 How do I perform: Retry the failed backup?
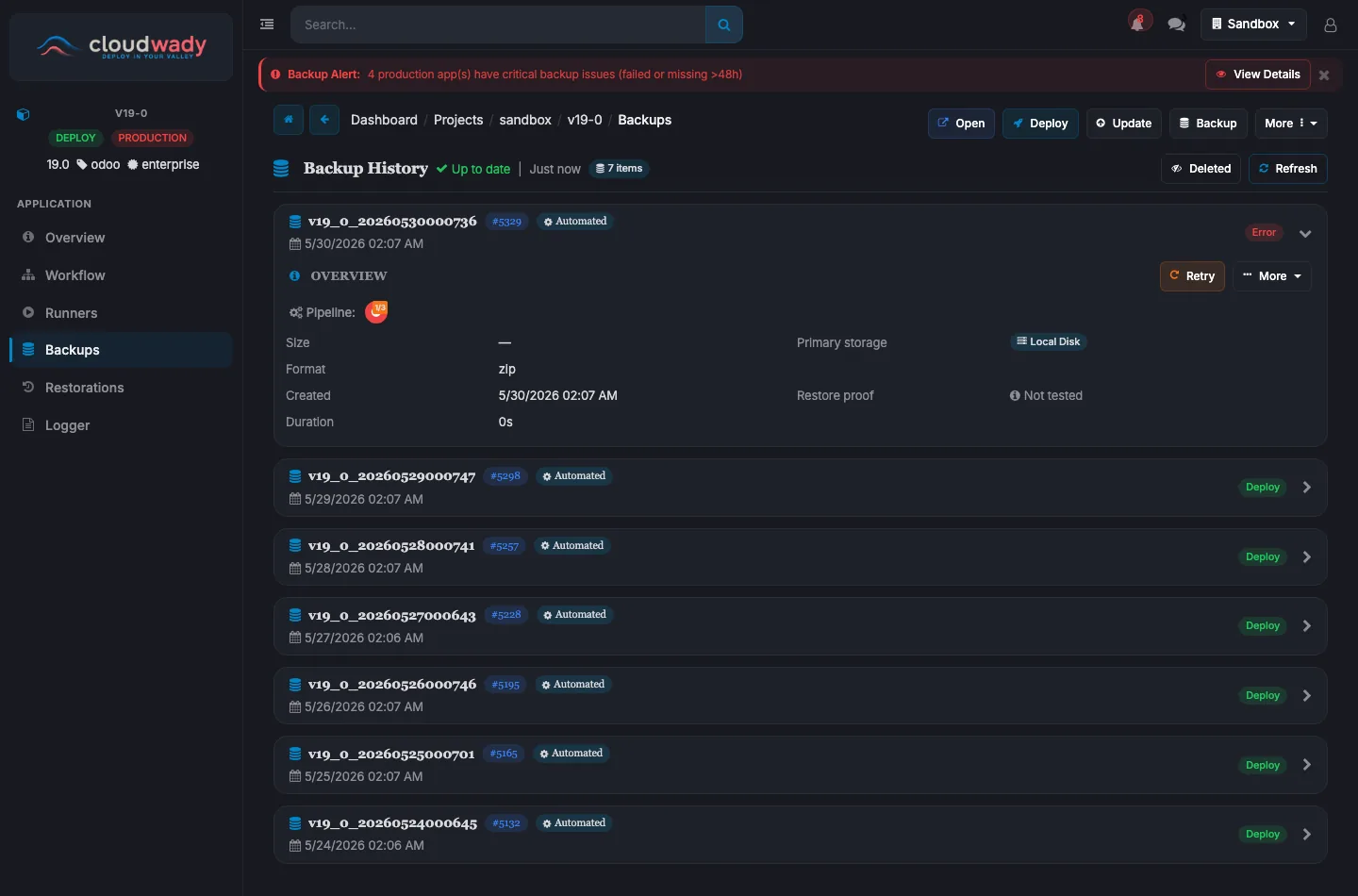[1192, 276]
